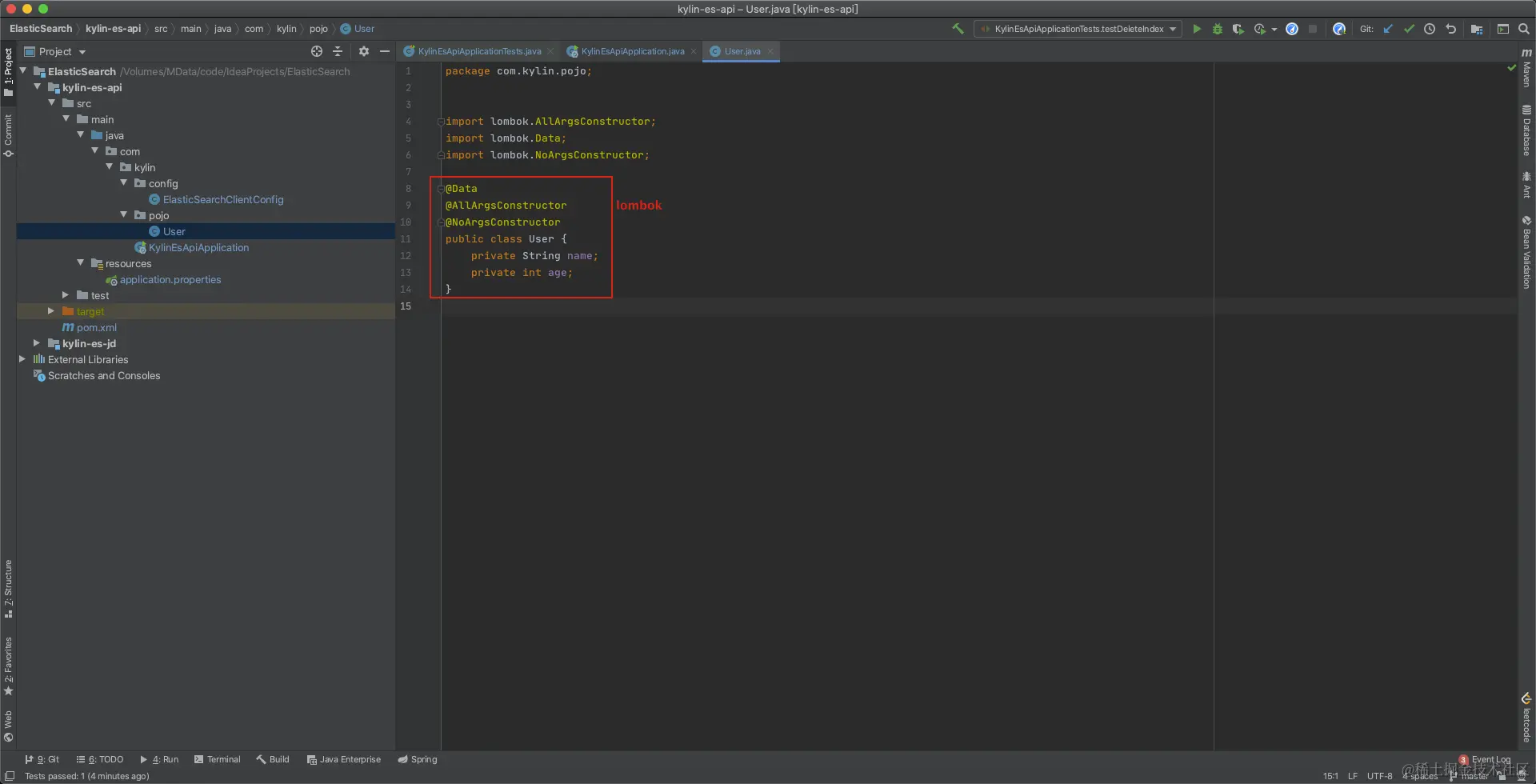The height and width of the screenshot is (784, 1536).
Task: Run the selected test configuration
Action: 1197,29
